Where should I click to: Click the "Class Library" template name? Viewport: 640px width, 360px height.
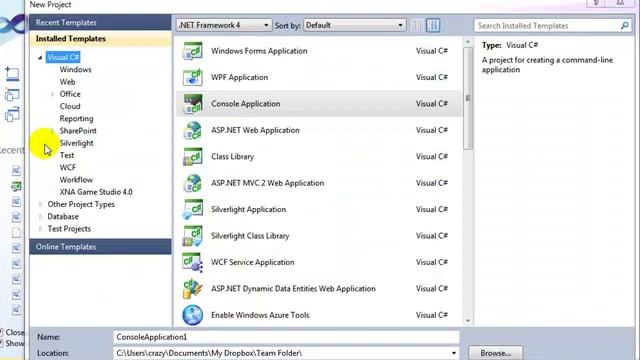pos(232,156)
